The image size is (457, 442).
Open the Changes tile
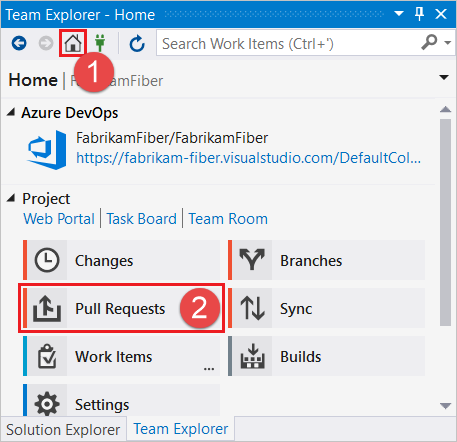click(122, 260)
